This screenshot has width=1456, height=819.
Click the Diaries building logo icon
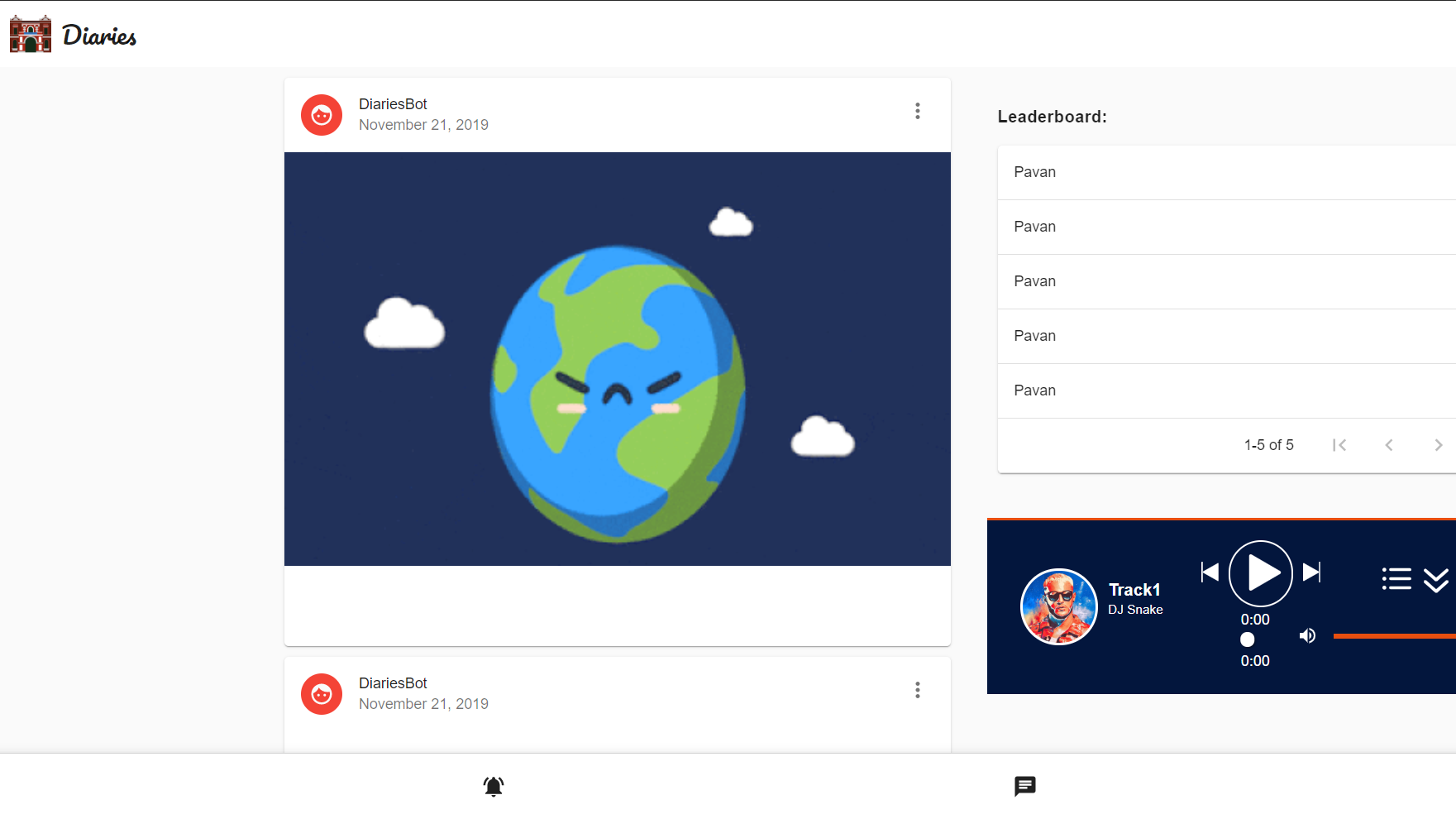click(31, 35)
